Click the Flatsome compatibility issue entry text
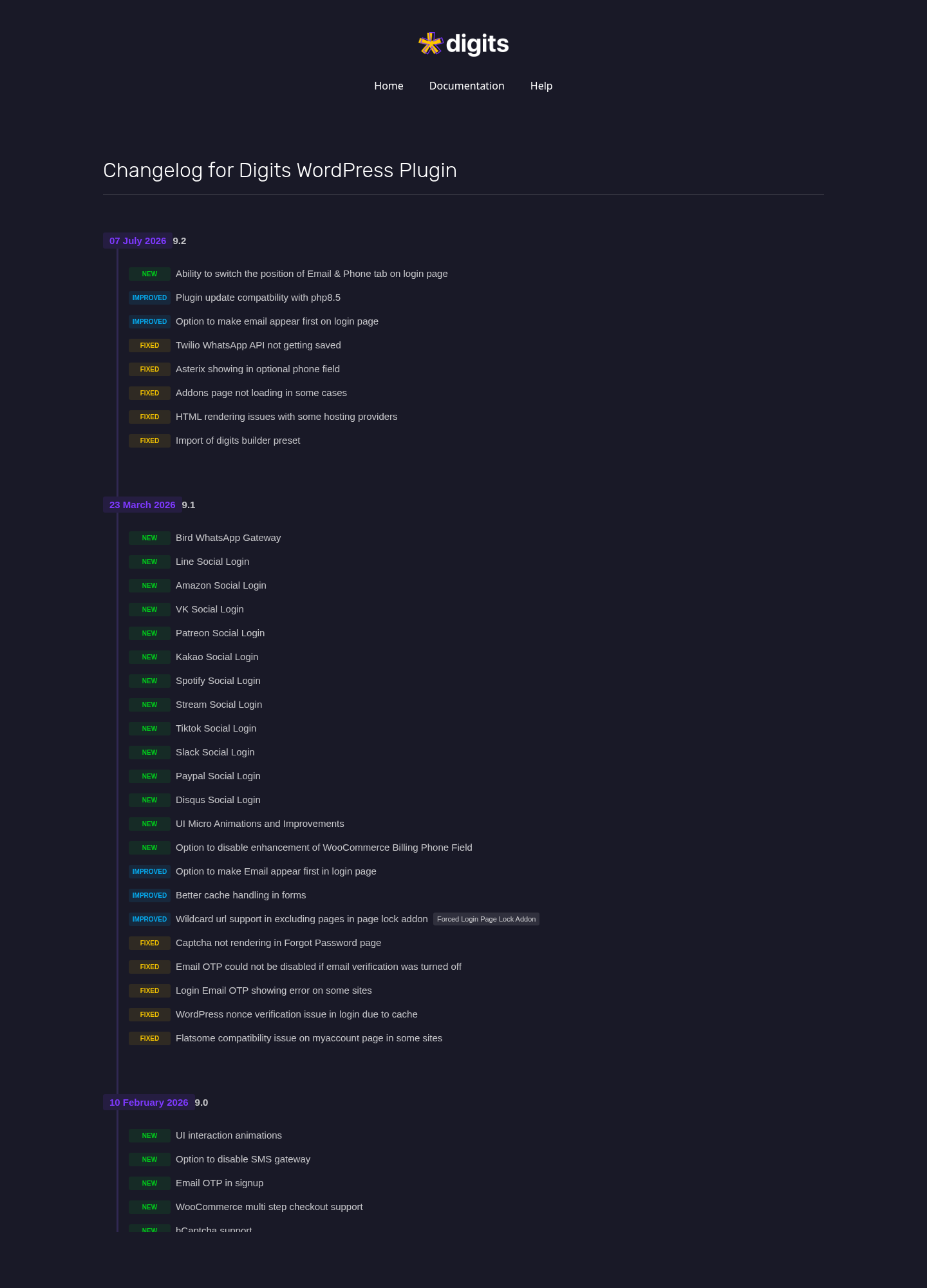This screenshot has width=927, height=1288. [309, 1038]
